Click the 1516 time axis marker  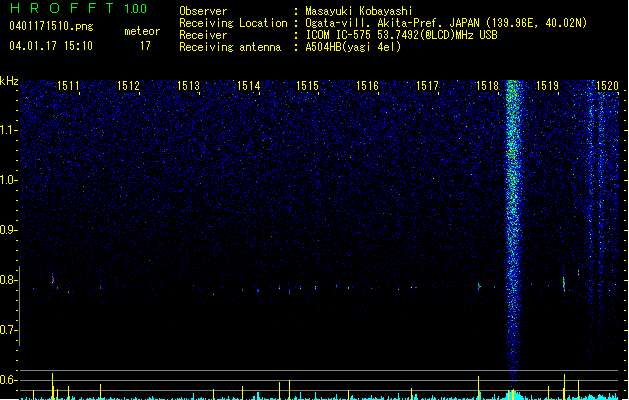(x=367, y=86)
